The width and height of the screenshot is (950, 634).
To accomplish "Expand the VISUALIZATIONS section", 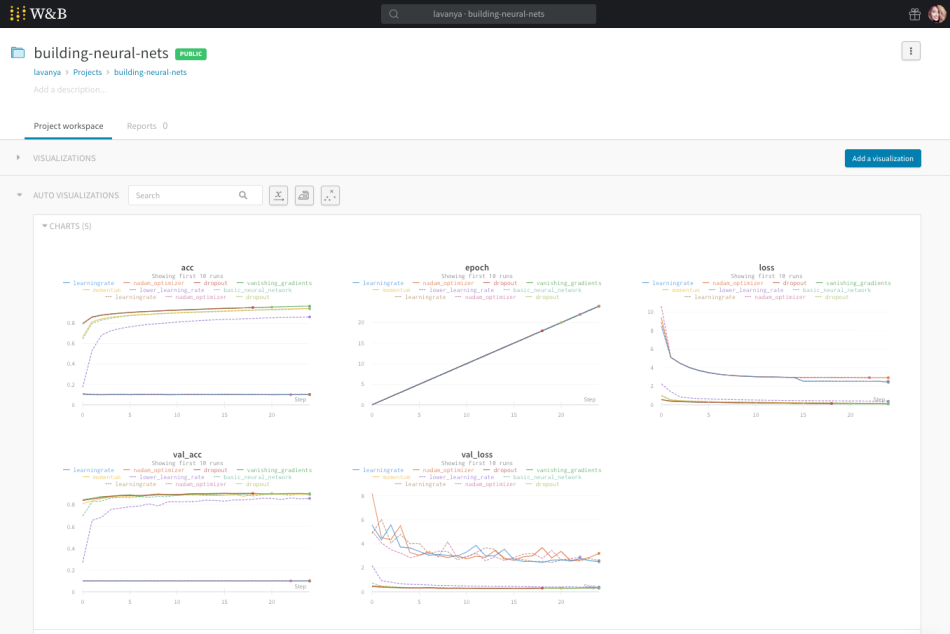I will click(x=19, y=158).
